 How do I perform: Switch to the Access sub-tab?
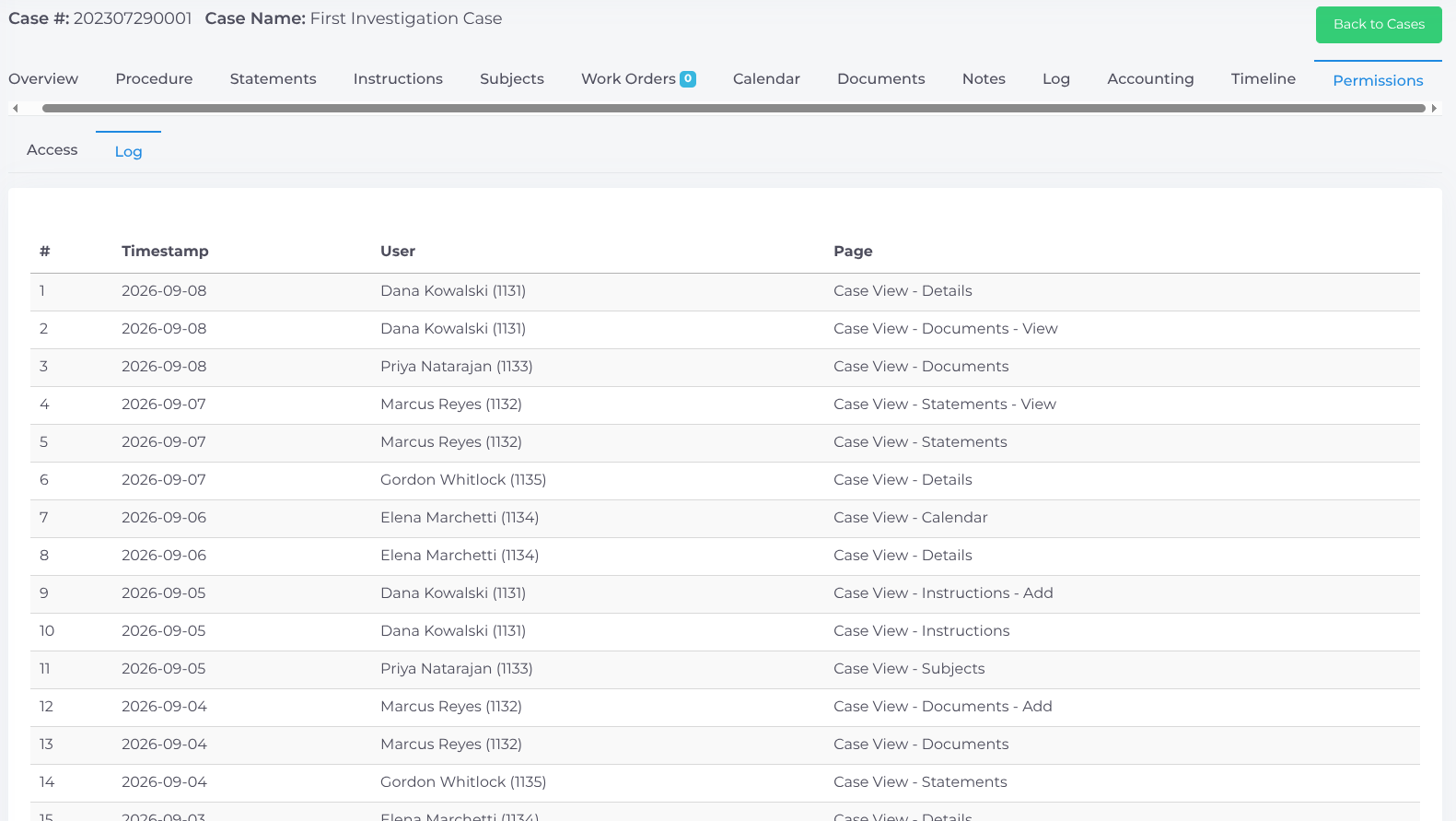click(x=52, y=150)
